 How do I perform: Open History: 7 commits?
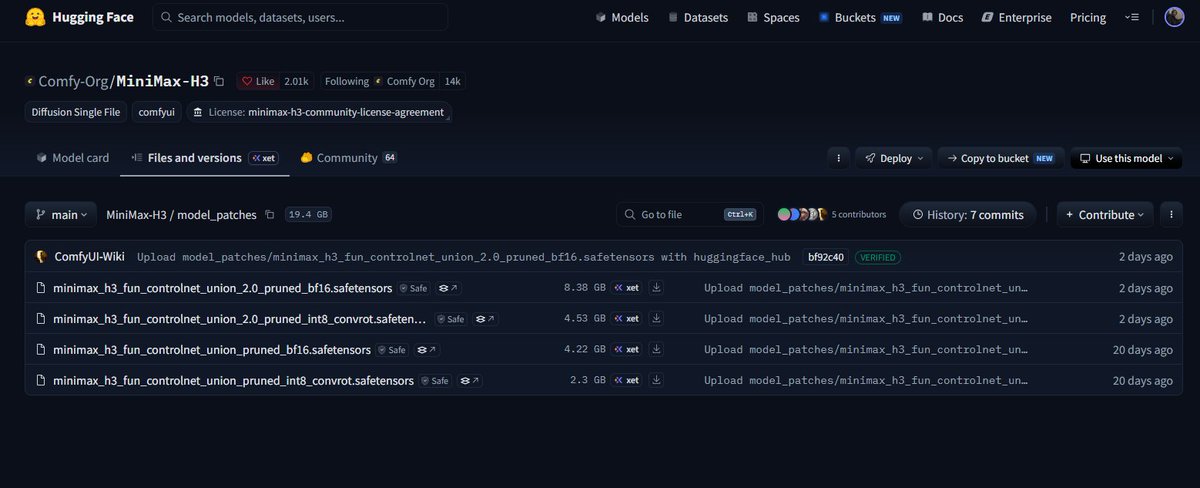968,214
